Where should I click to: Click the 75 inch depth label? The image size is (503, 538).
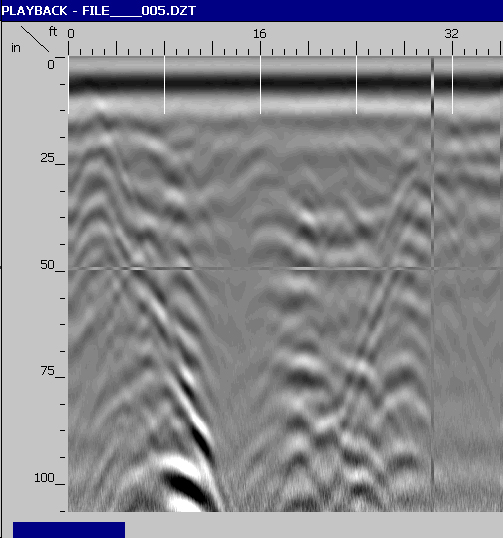(x=47, y=371)
